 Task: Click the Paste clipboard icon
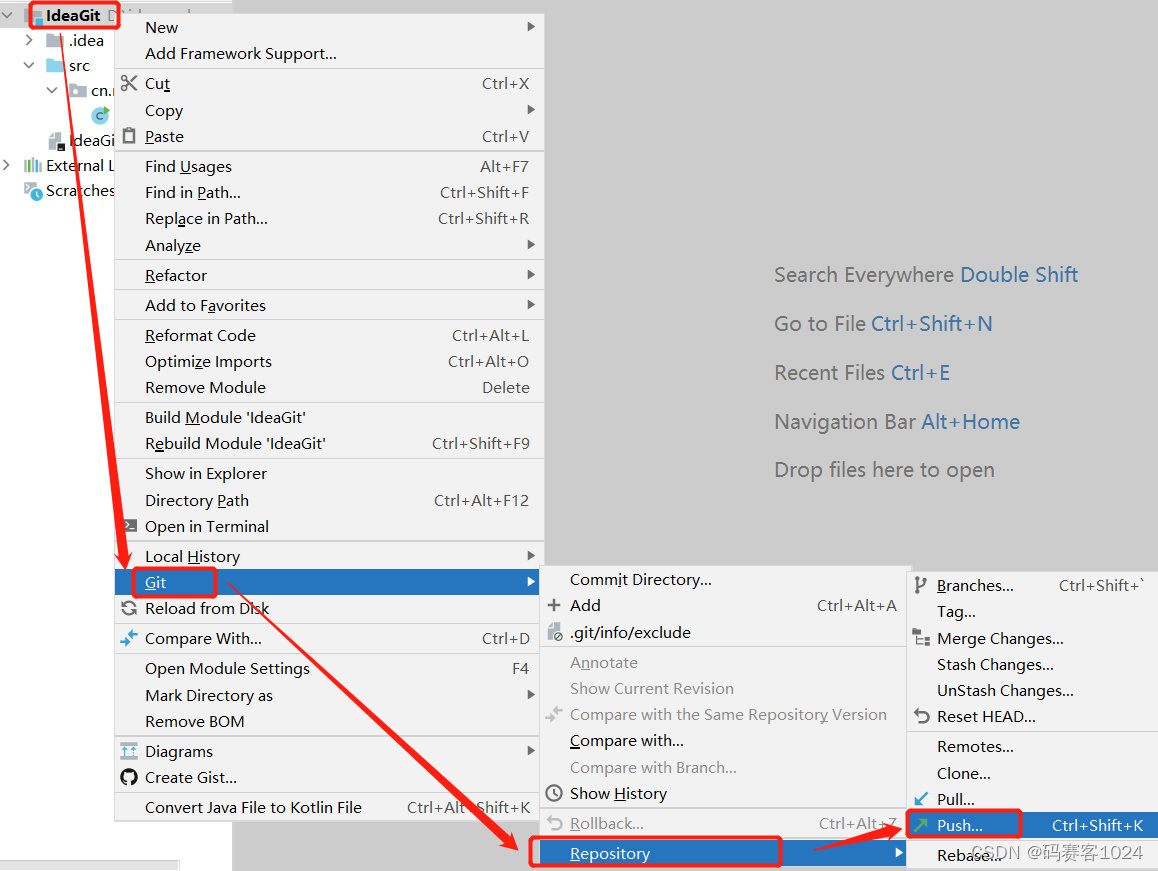(x=129, y=136)
